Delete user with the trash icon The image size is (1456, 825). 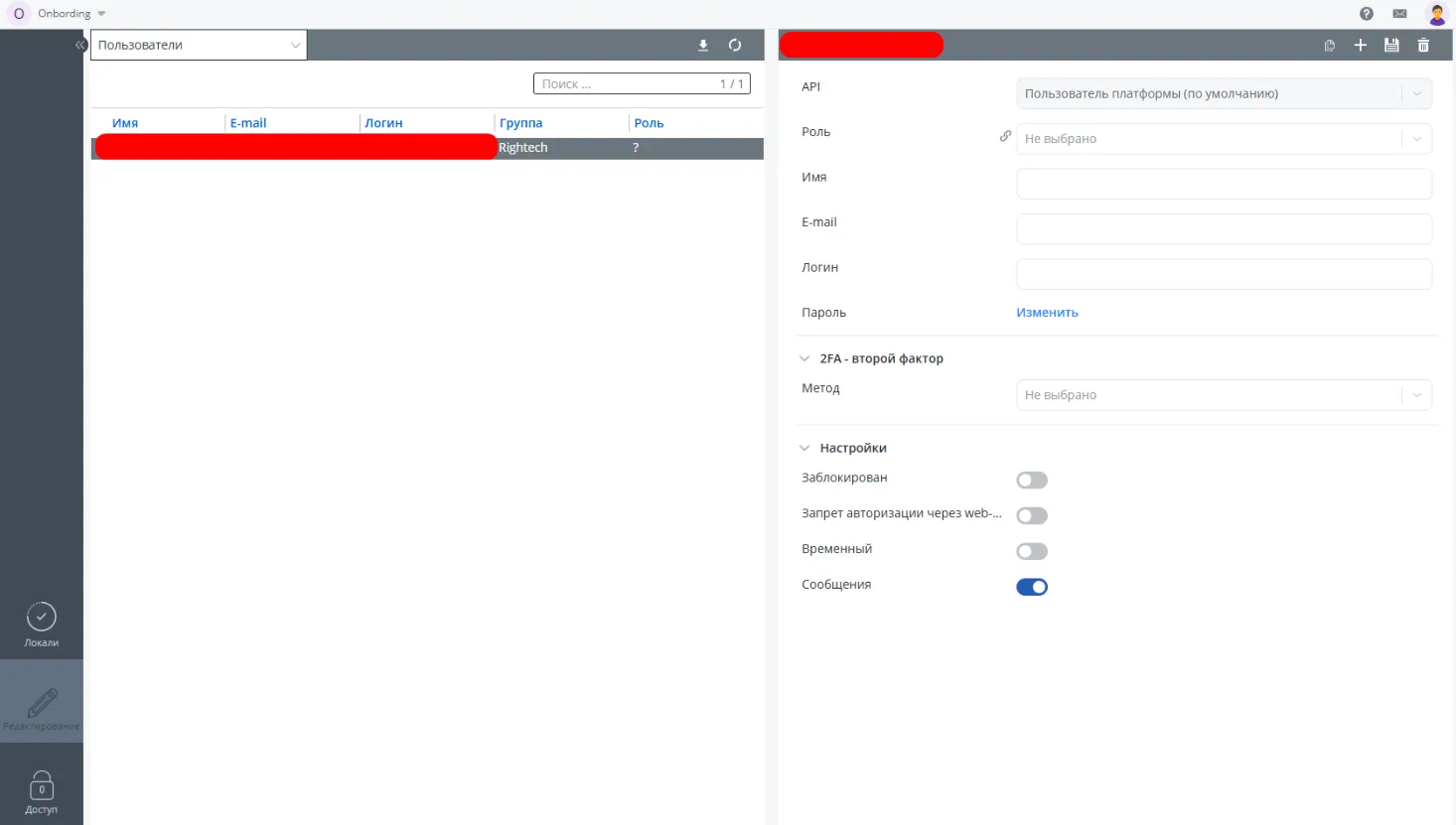pos(1423,46)
